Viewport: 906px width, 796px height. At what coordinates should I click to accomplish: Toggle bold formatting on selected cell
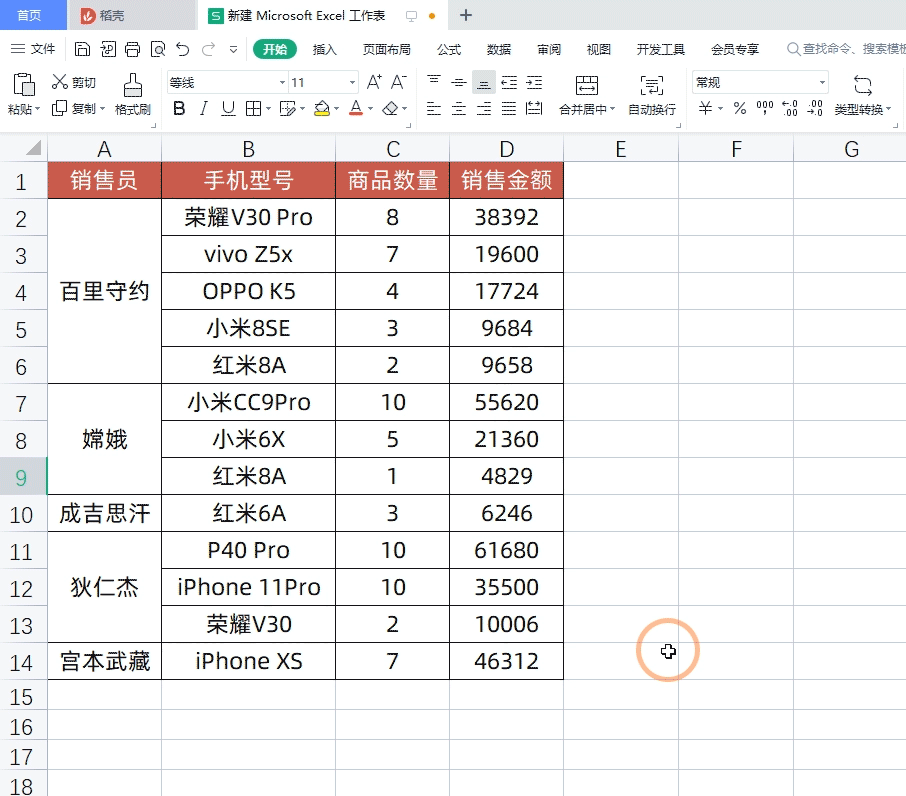(177, 108)
